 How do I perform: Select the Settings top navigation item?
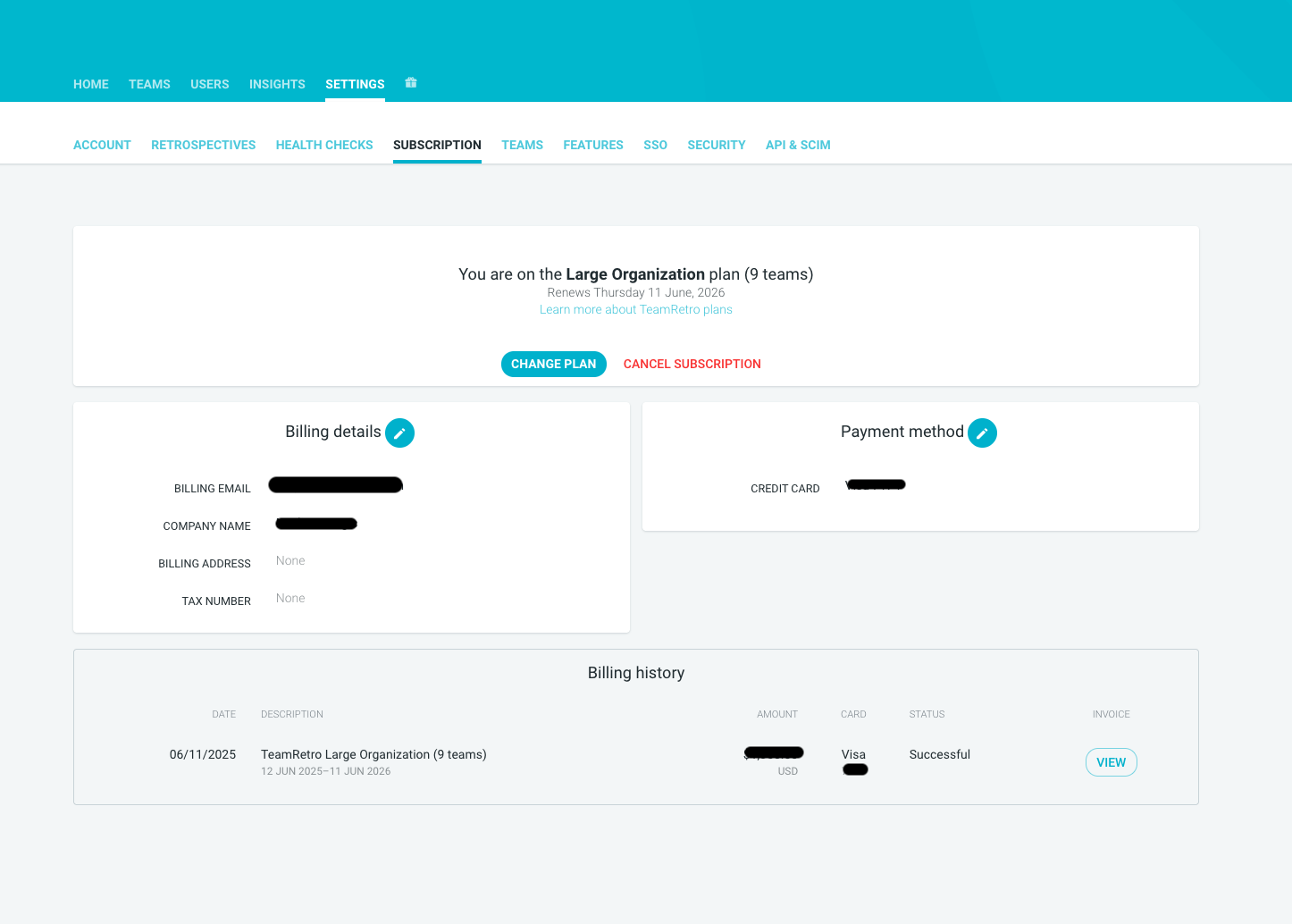[x=355, y=84]
